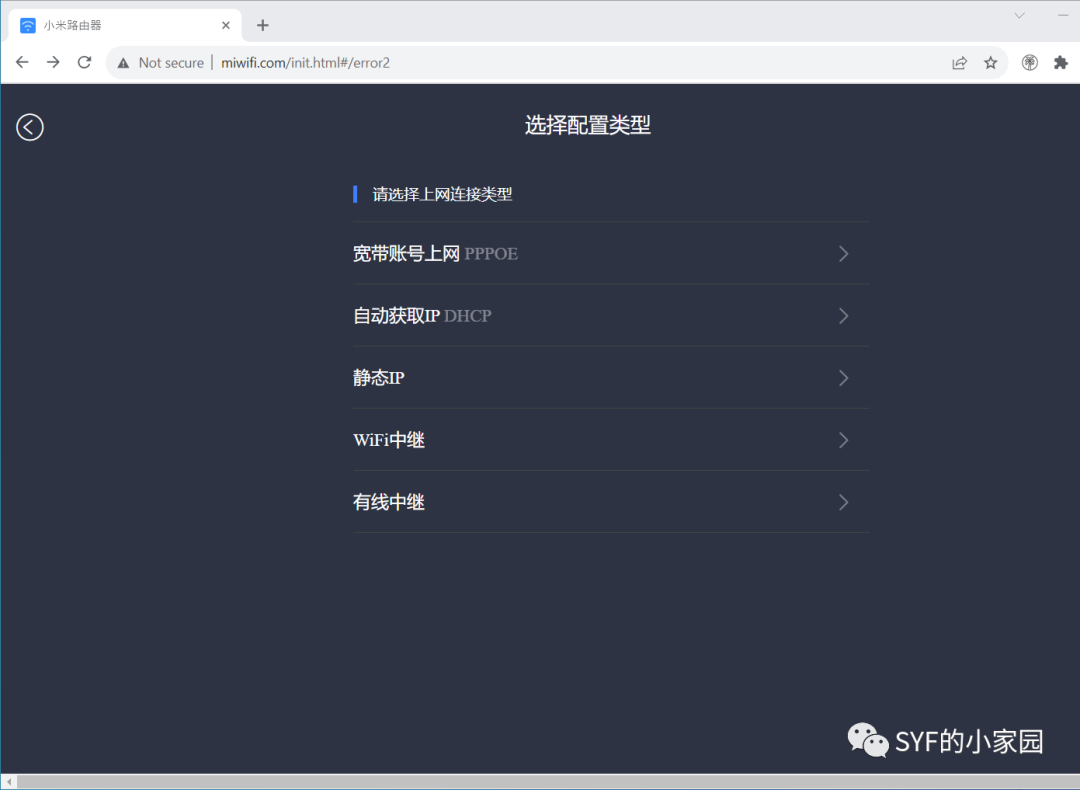
Task: Open new browser tab with plus
Action: [263, 25]
